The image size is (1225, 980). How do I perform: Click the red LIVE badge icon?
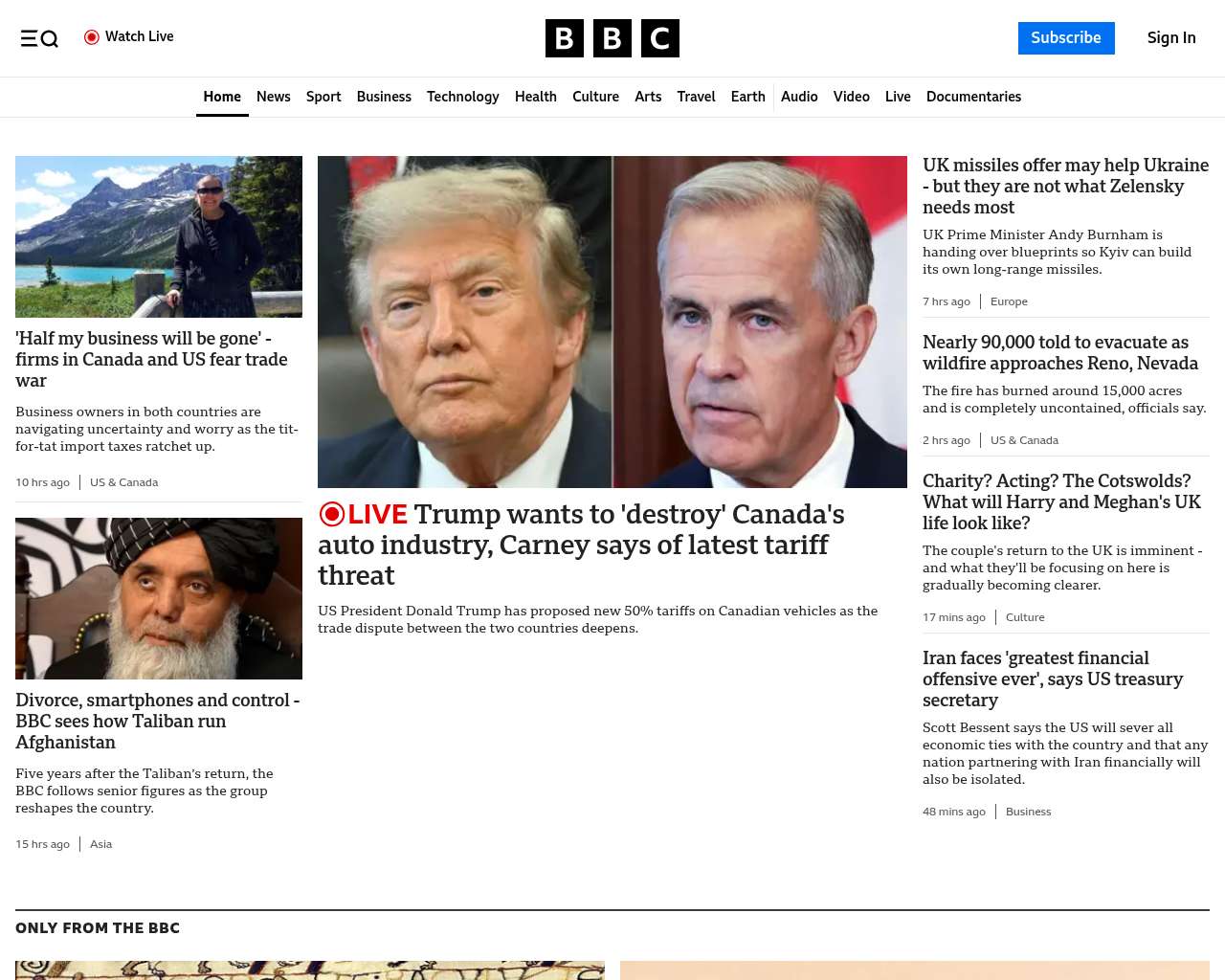point(332,514)
